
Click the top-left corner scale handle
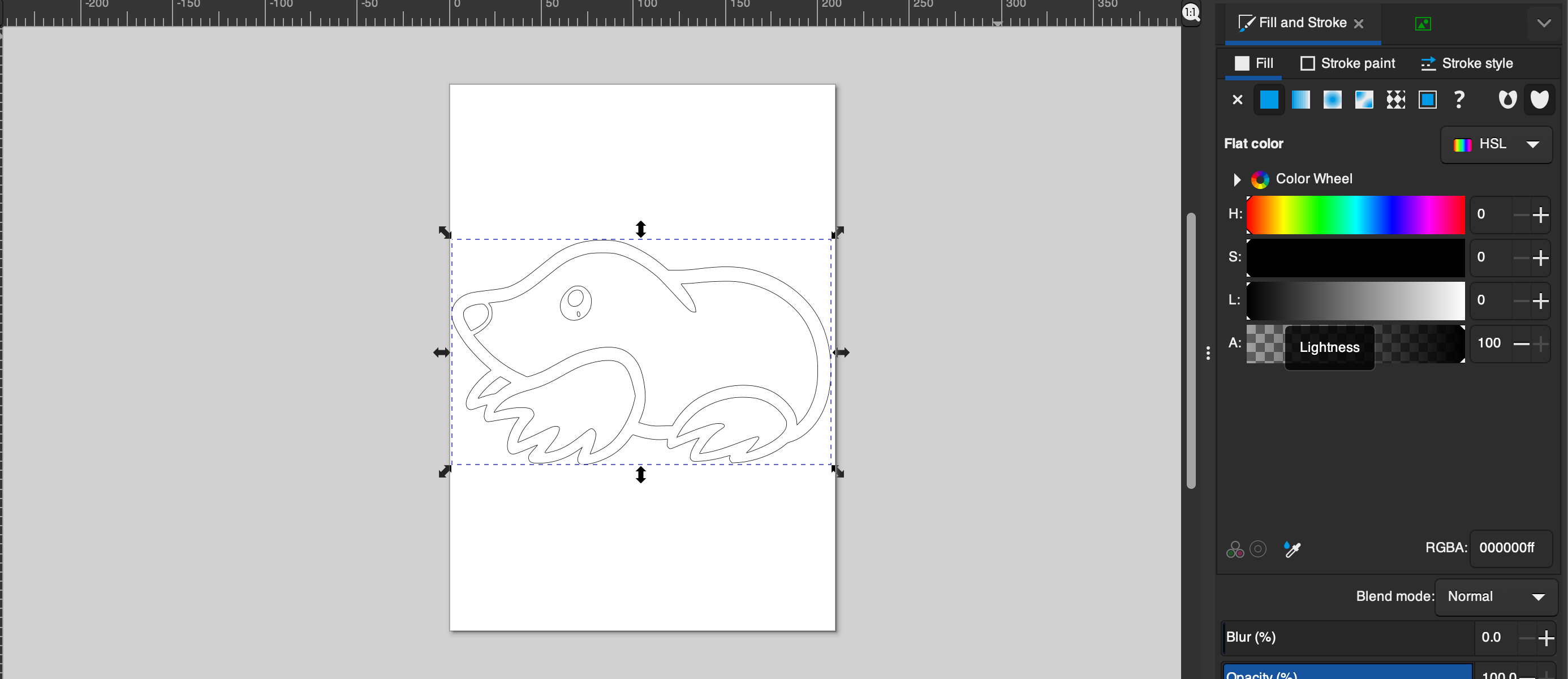pos(445,232)
